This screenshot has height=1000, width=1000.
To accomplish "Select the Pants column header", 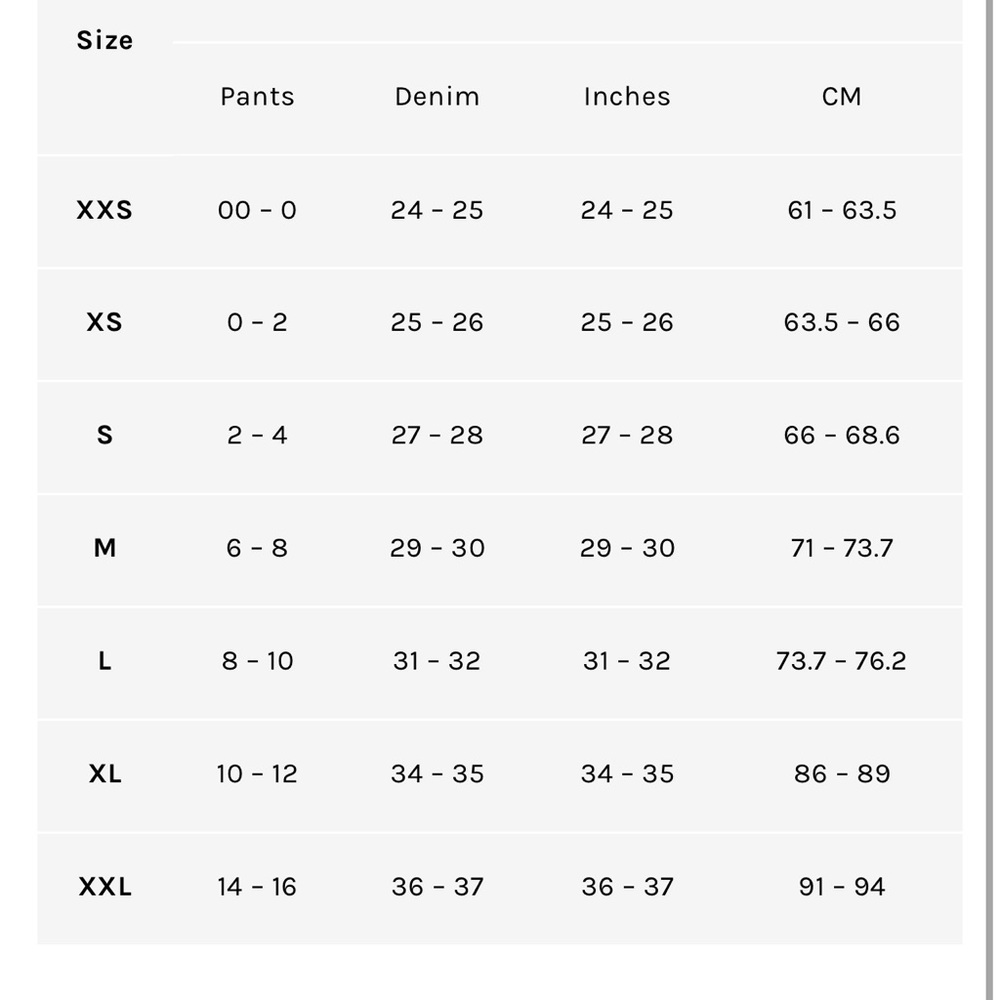I will [x=257, y=97].
